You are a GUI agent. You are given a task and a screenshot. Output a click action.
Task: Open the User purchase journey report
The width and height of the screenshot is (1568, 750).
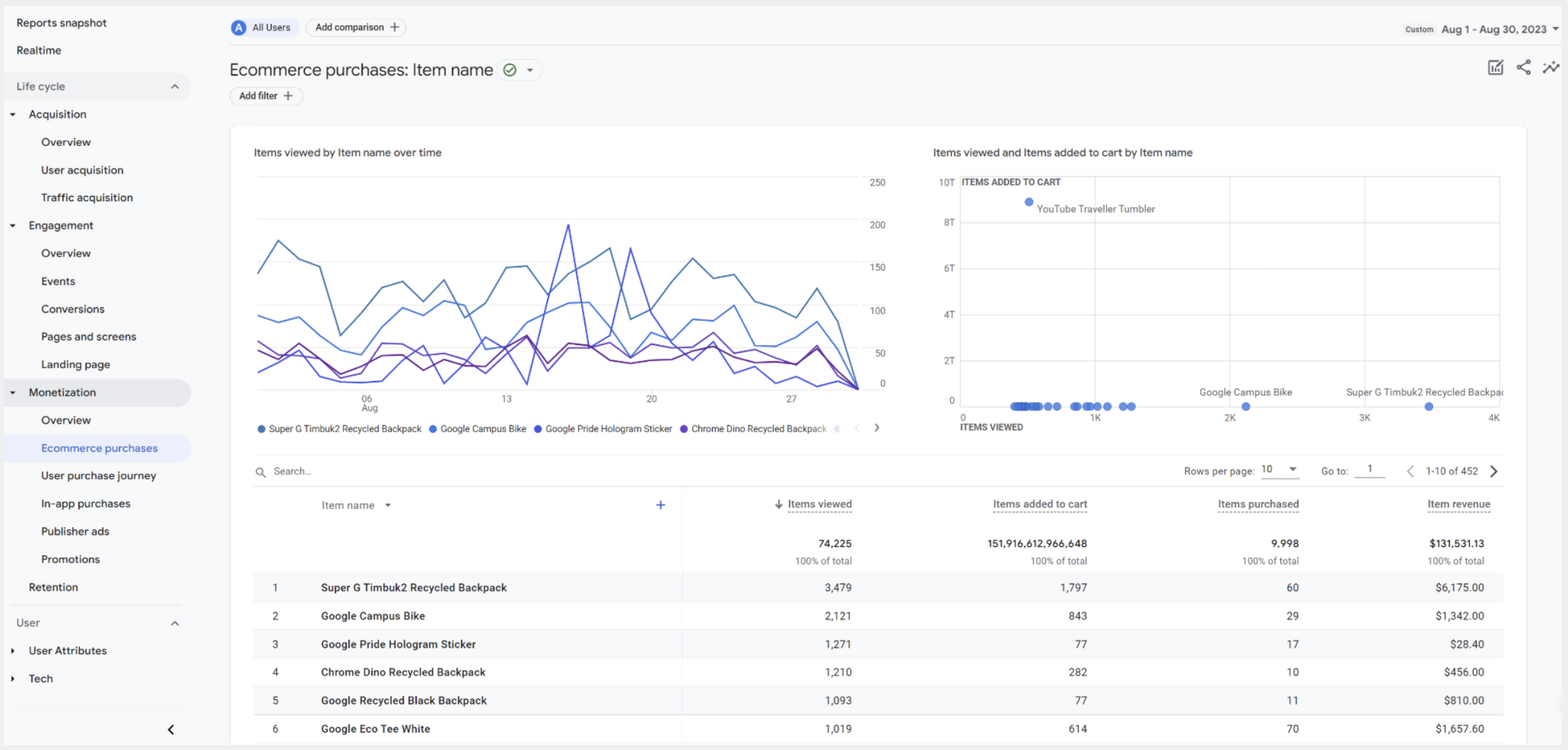click(x=99, y=475)
